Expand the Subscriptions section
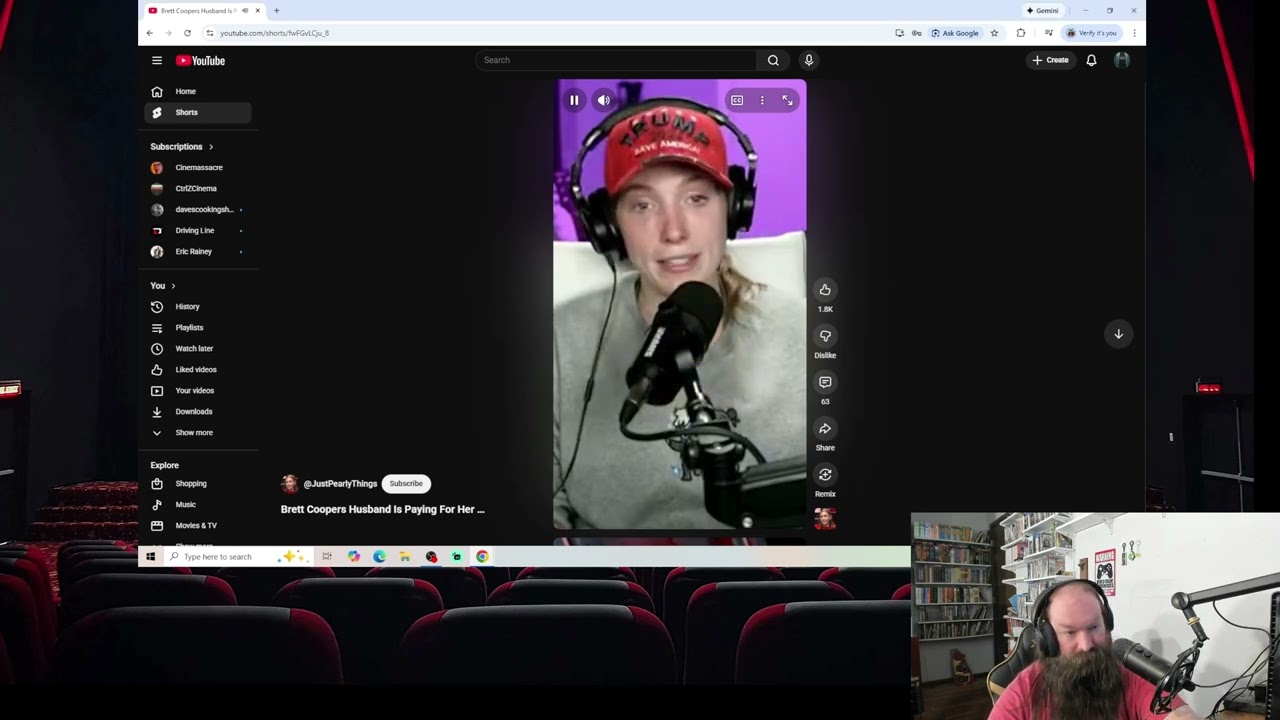The height and width of the screenshot is (720, 1280). coord(182,147)
